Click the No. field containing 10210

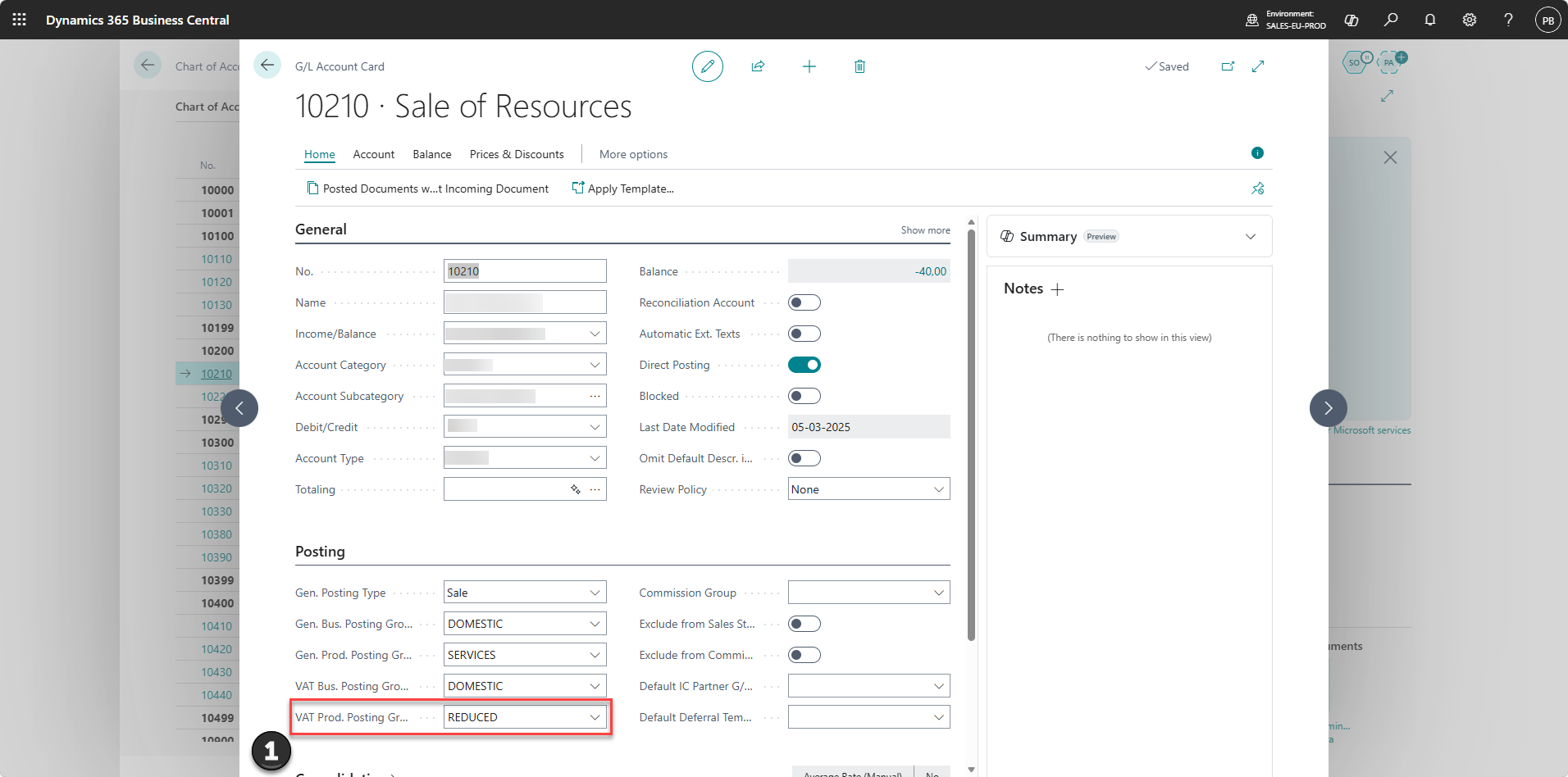click(525, 271)
